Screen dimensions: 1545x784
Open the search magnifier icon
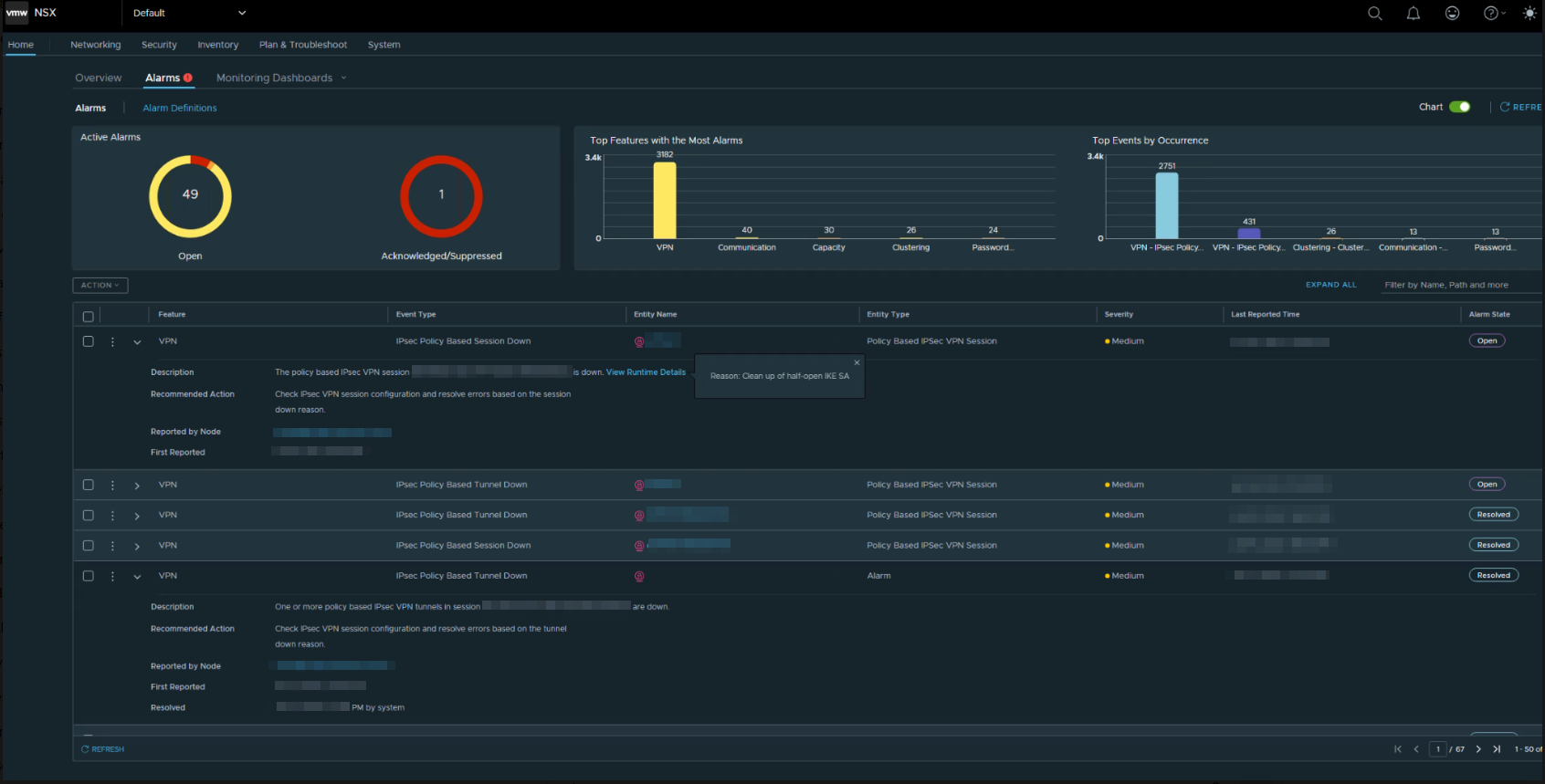click(x=1374, y=13)
